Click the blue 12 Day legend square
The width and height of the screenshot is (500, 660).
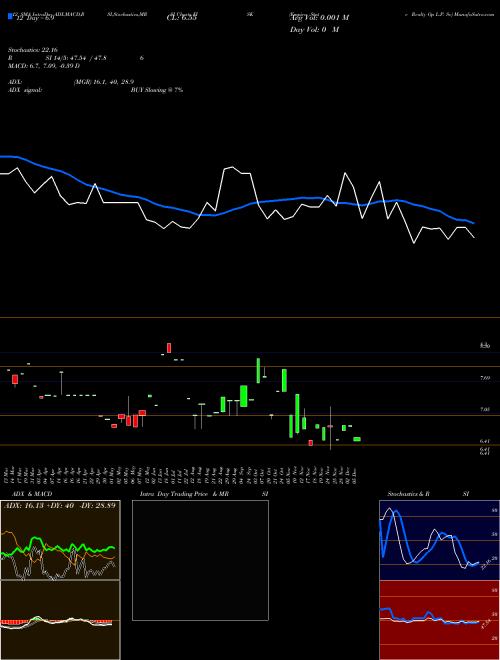click(10, 17)
